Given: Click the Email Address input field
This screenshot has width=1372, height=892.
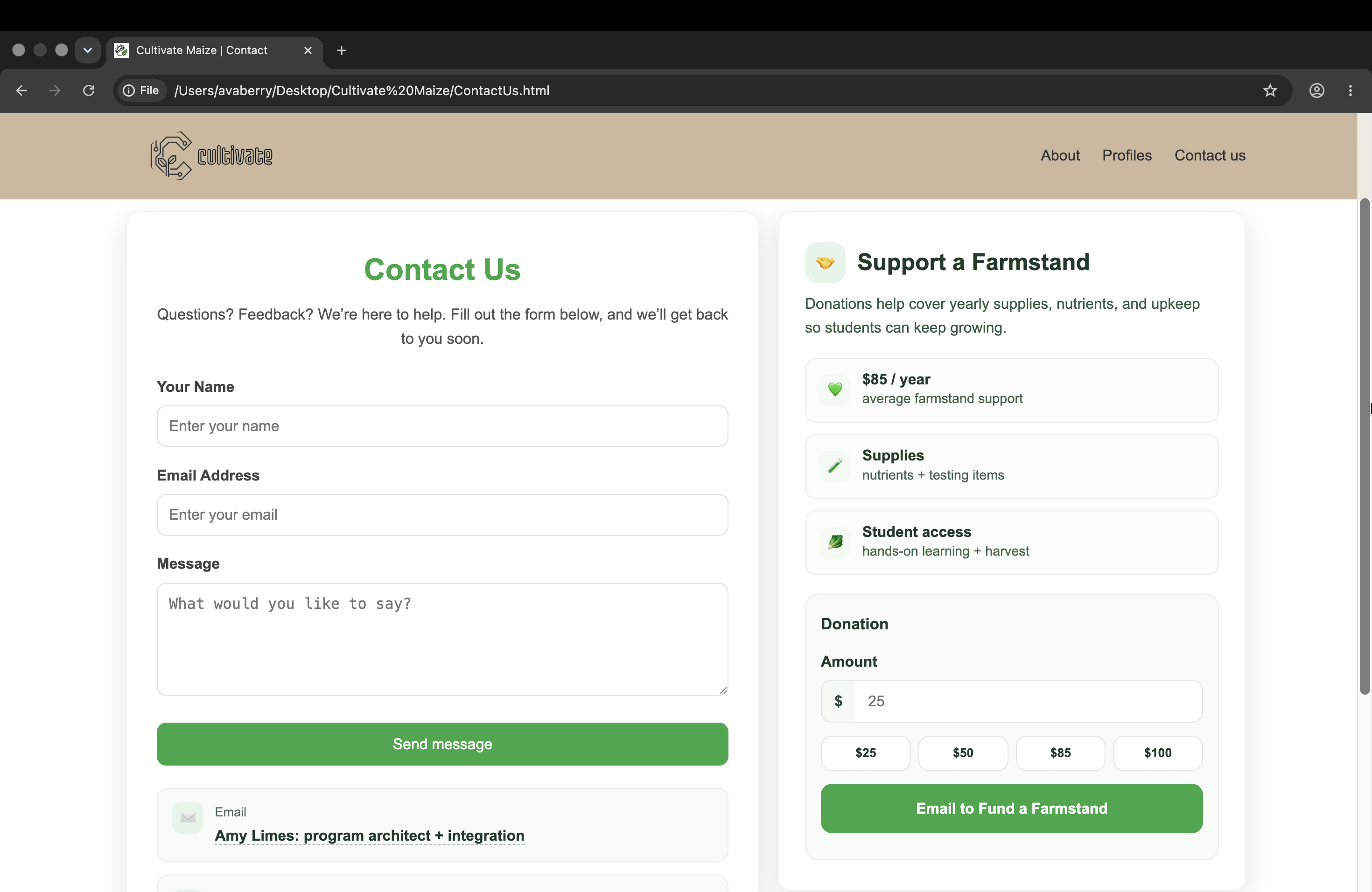Looking at the screenshot, I should pyautogui.click(x=442, y=515).
